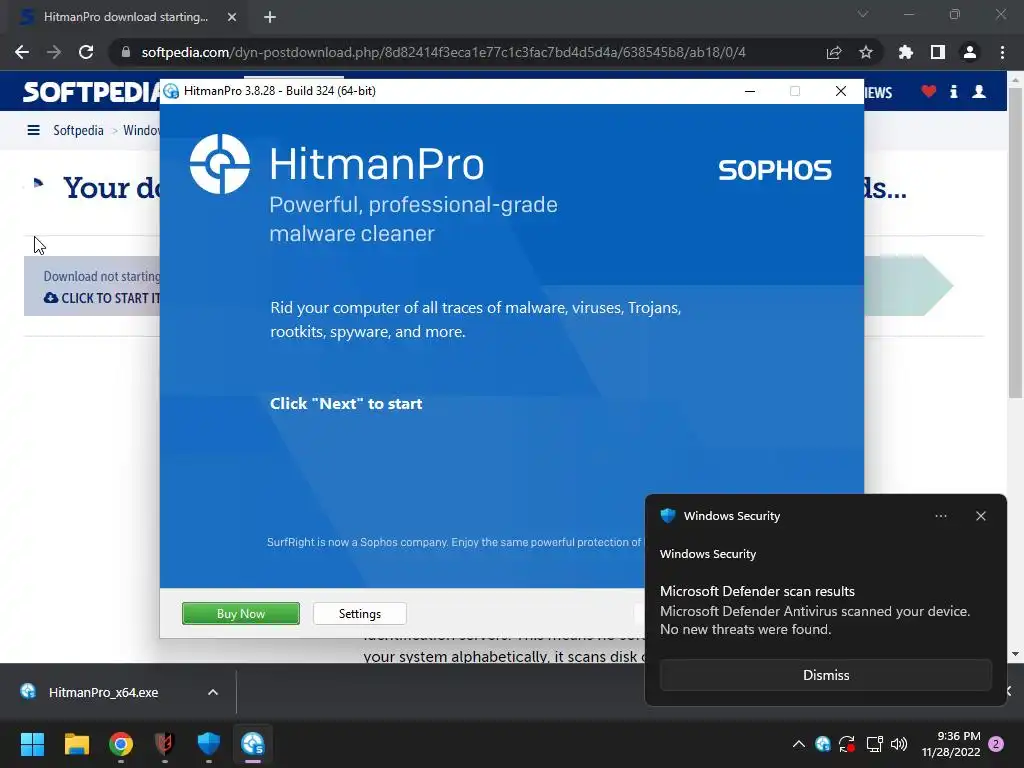Open Softpedia user account icon
The width and height of the screenshot is (1024, 768).
[x=978, y=91]
